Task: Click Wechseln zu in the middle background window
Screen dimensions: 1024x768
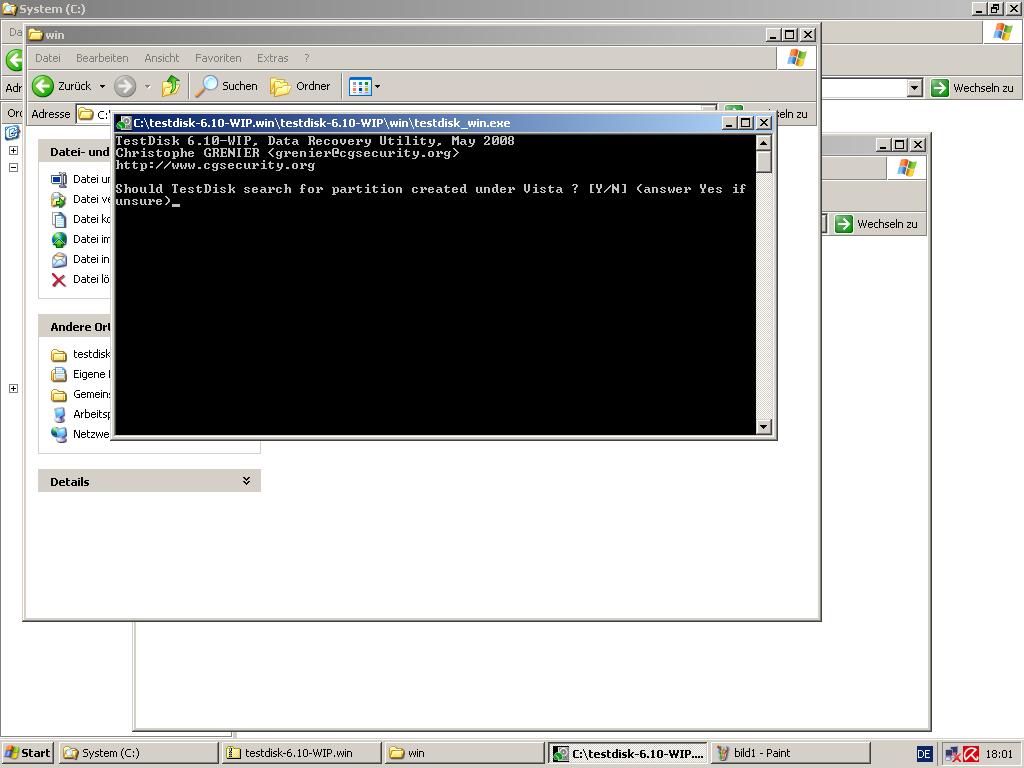Action: (x=877, y=224)
